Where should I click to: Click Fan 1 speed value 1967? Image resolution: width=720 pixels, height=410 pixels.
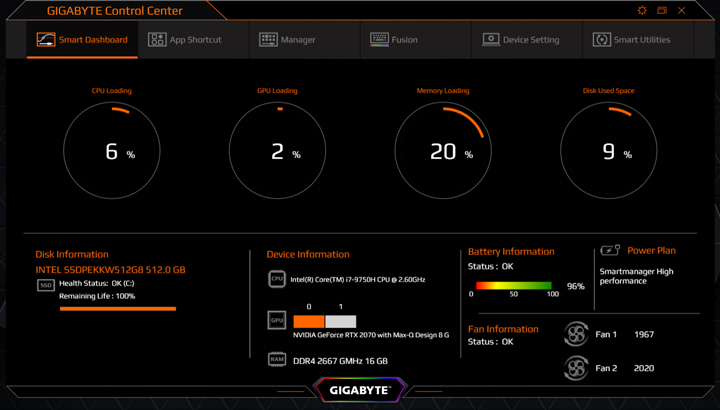click(x=644, y=335)
